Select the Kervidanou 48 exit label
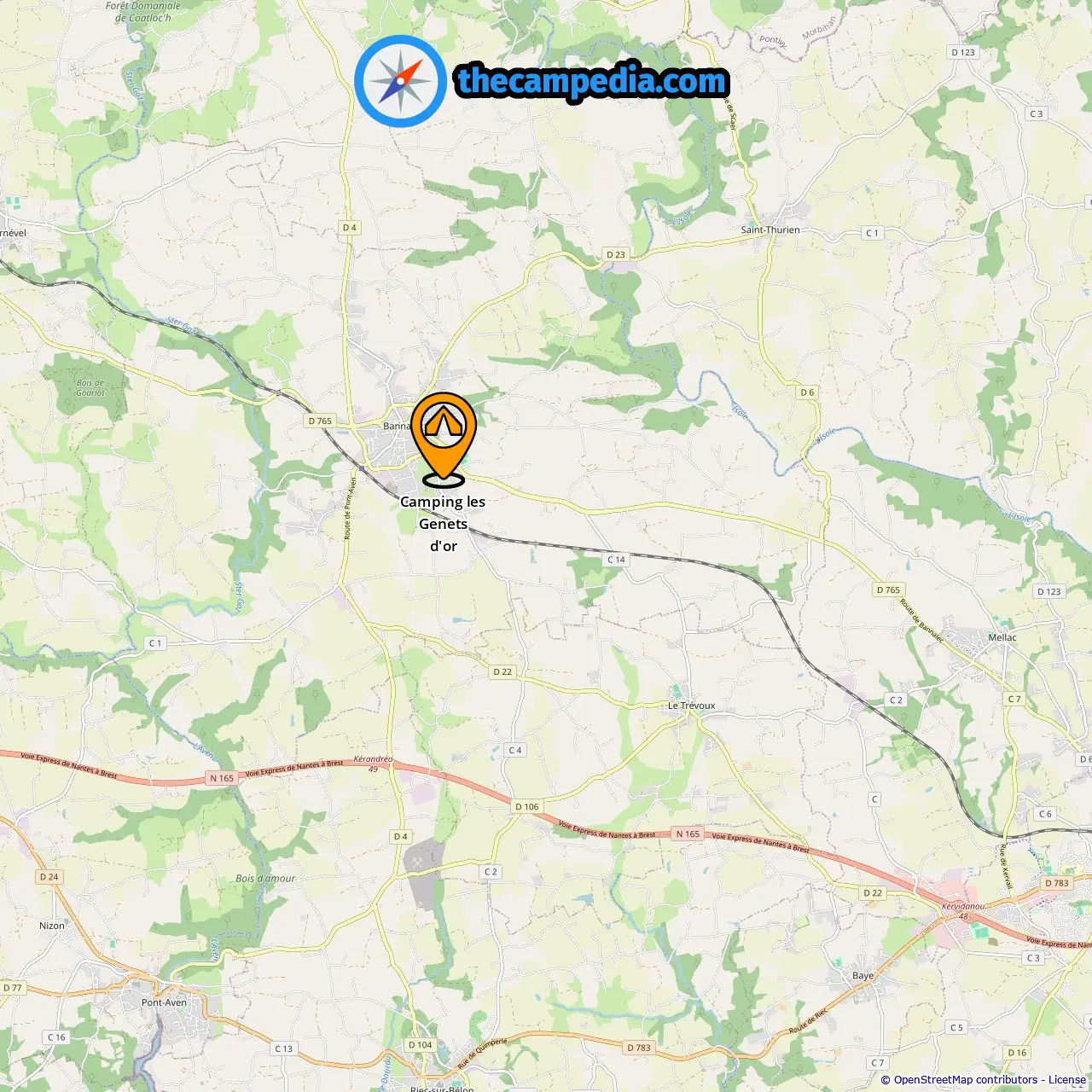The width and height of the screenshot is (1092, 1092). coord(963,911)
